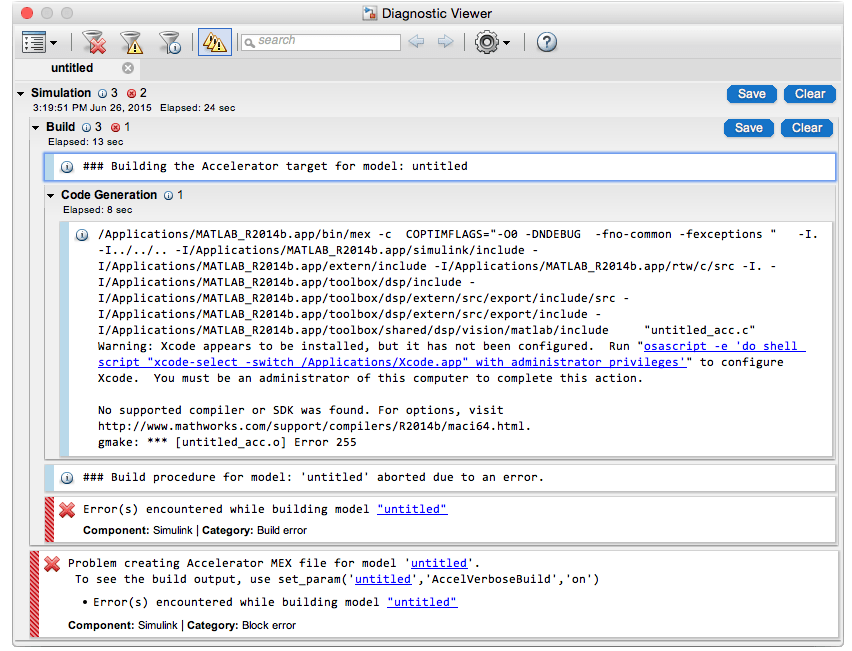Close the untitled tab

pyautogui.click(x=128, y=68)
